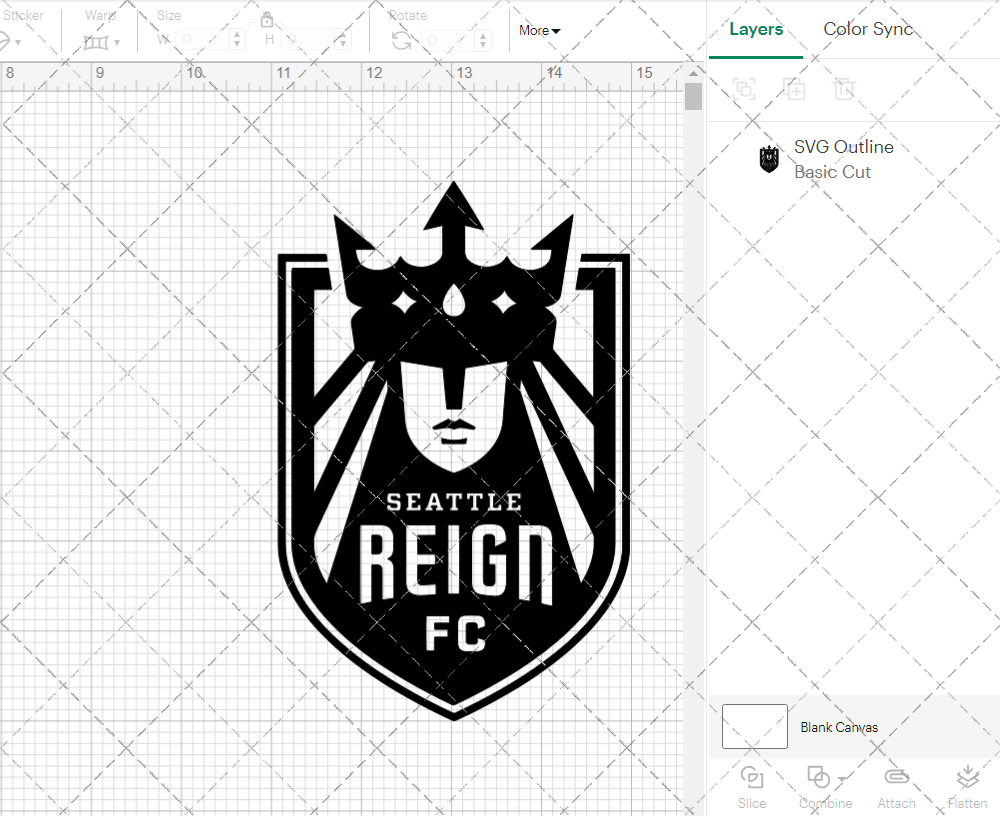Screen dimensions: 1000x816
Task: Increase width using the W stepper arrow
Action: [x=236, y=35]
